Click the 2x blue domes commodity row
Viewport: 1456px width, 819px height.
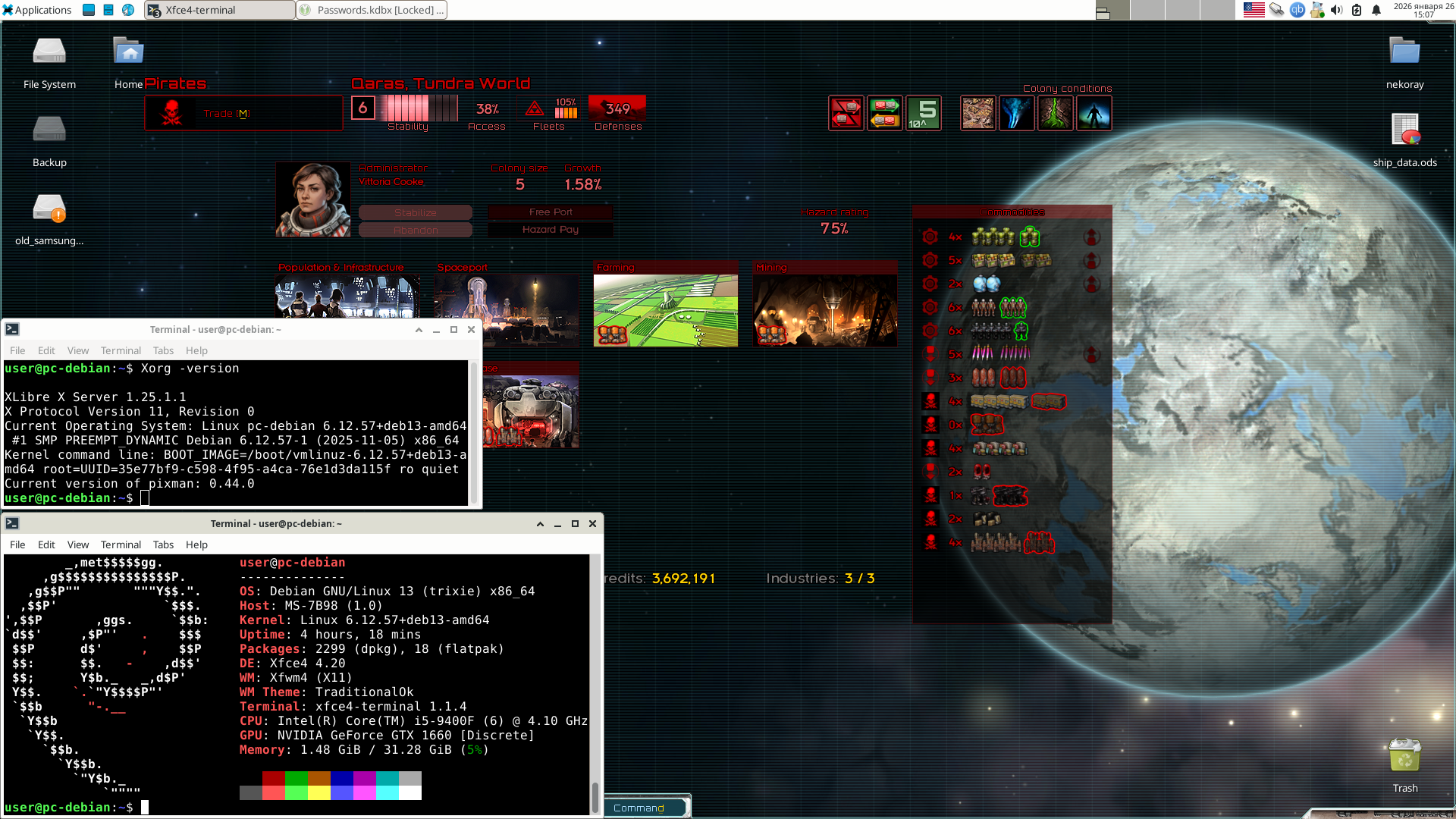tap(1012, 284)
